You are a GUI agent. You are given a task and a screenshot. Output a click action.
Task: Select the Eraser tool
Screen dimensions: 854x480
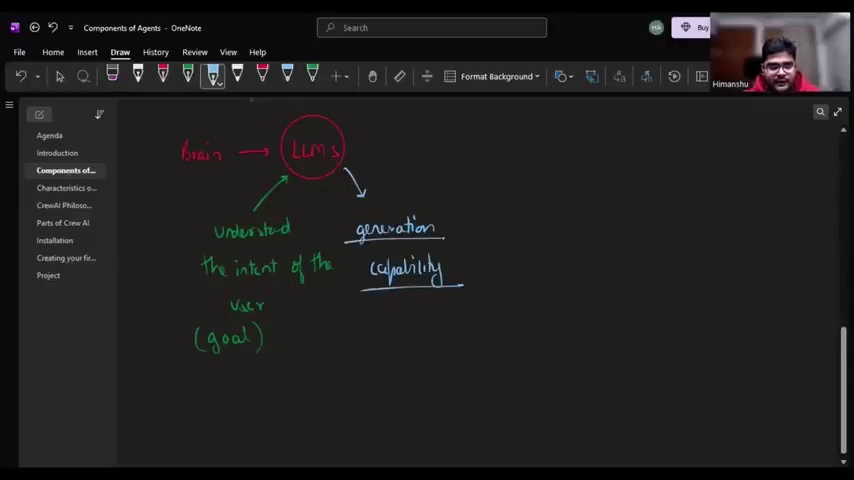(x=400, y=76)
